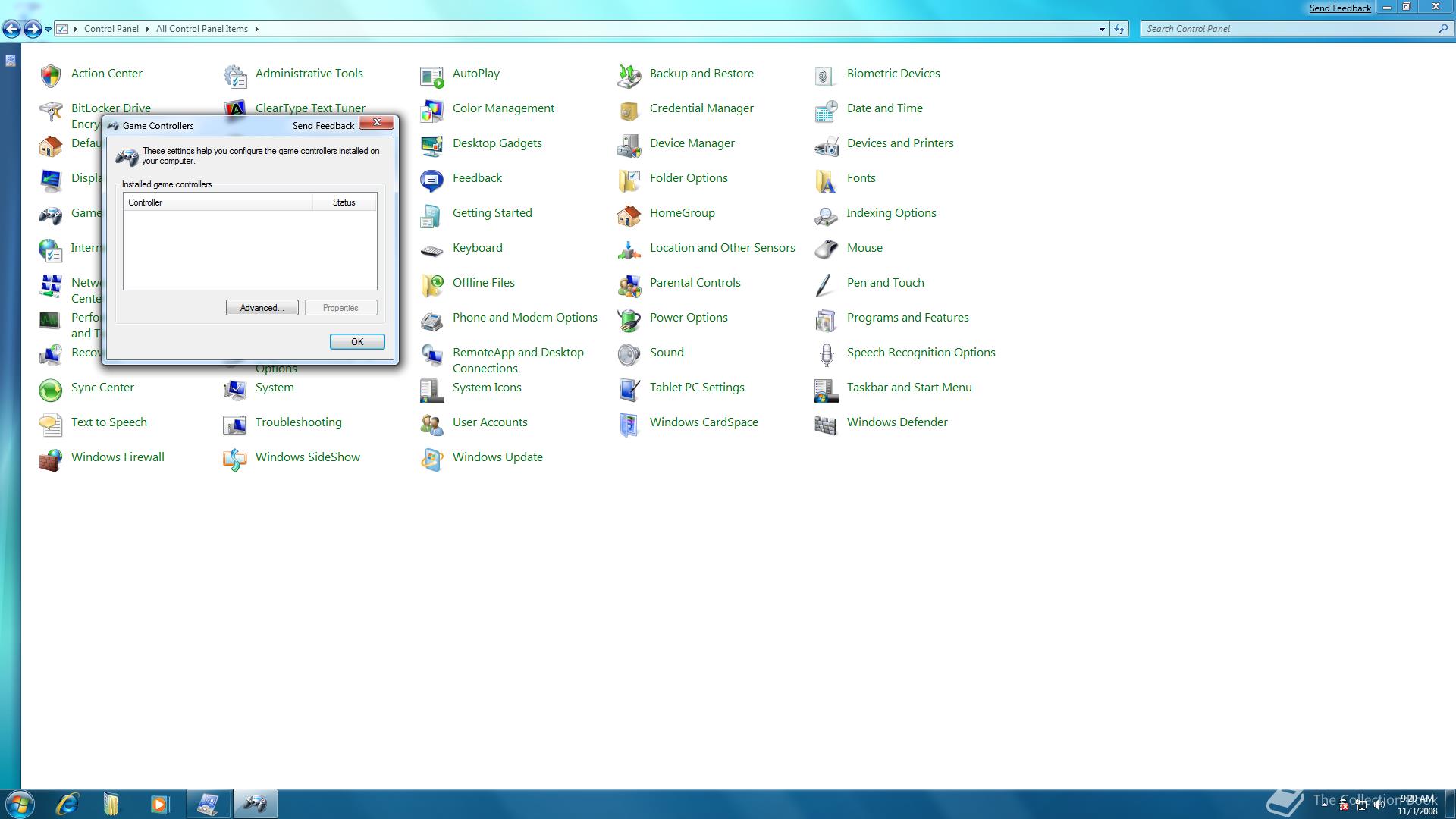The width and height of the screenshot is (1456, 819).
Task: Open Windows CardSpace link
Action: pyautogui.click(x=704, y=422)
